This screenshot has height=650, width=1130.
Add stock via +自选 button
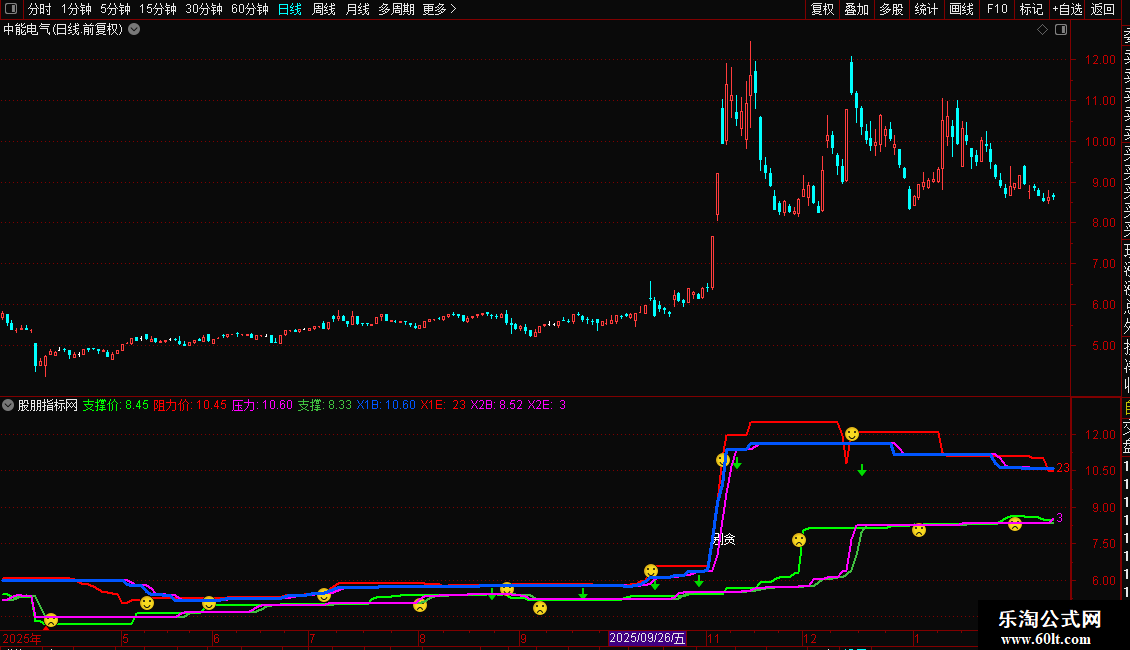1067,9
